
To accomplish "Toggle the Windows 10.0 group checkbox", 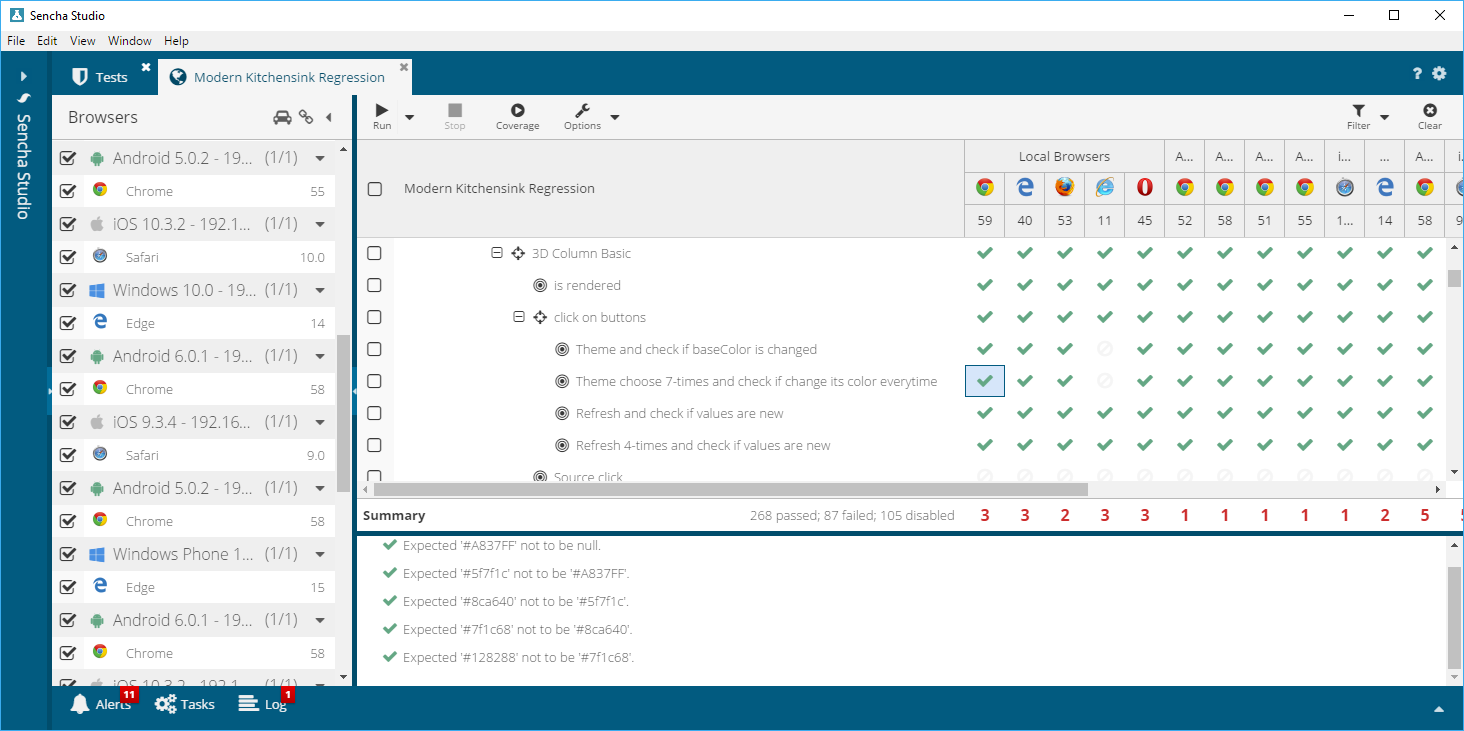I will (68, 290).
